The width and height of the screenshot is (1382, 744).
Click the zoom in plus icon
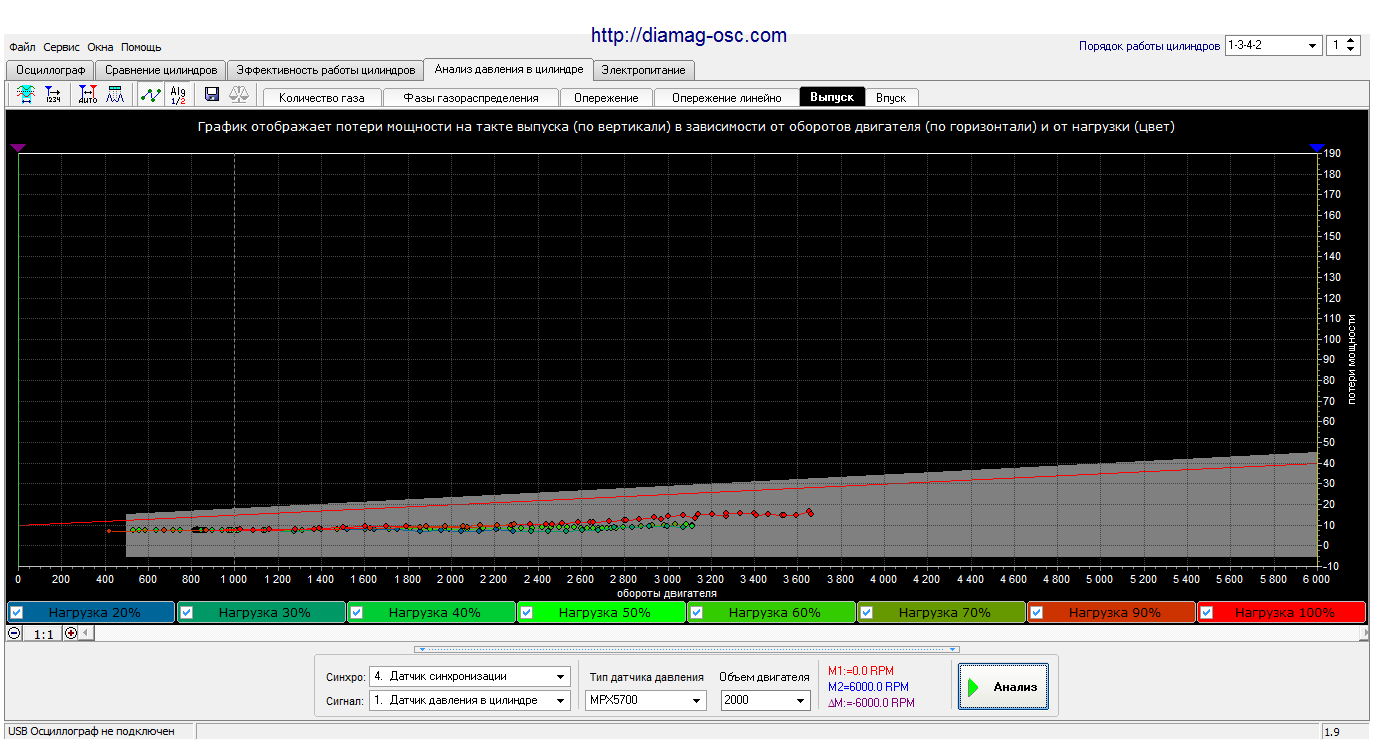pos(71,633)
